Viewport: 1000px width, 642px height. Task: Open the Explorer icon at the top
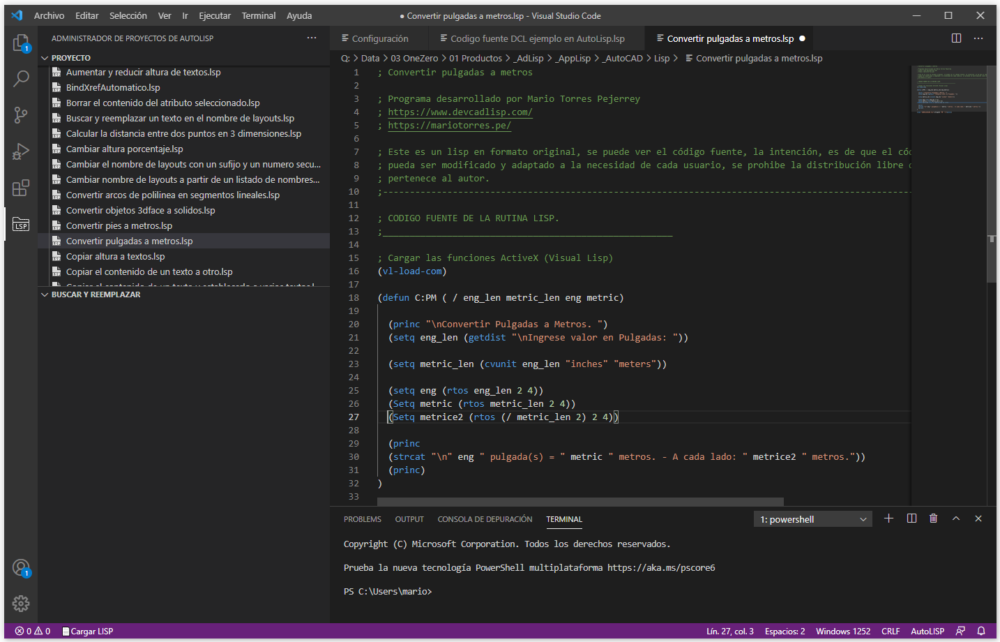[x=22, y=44]
